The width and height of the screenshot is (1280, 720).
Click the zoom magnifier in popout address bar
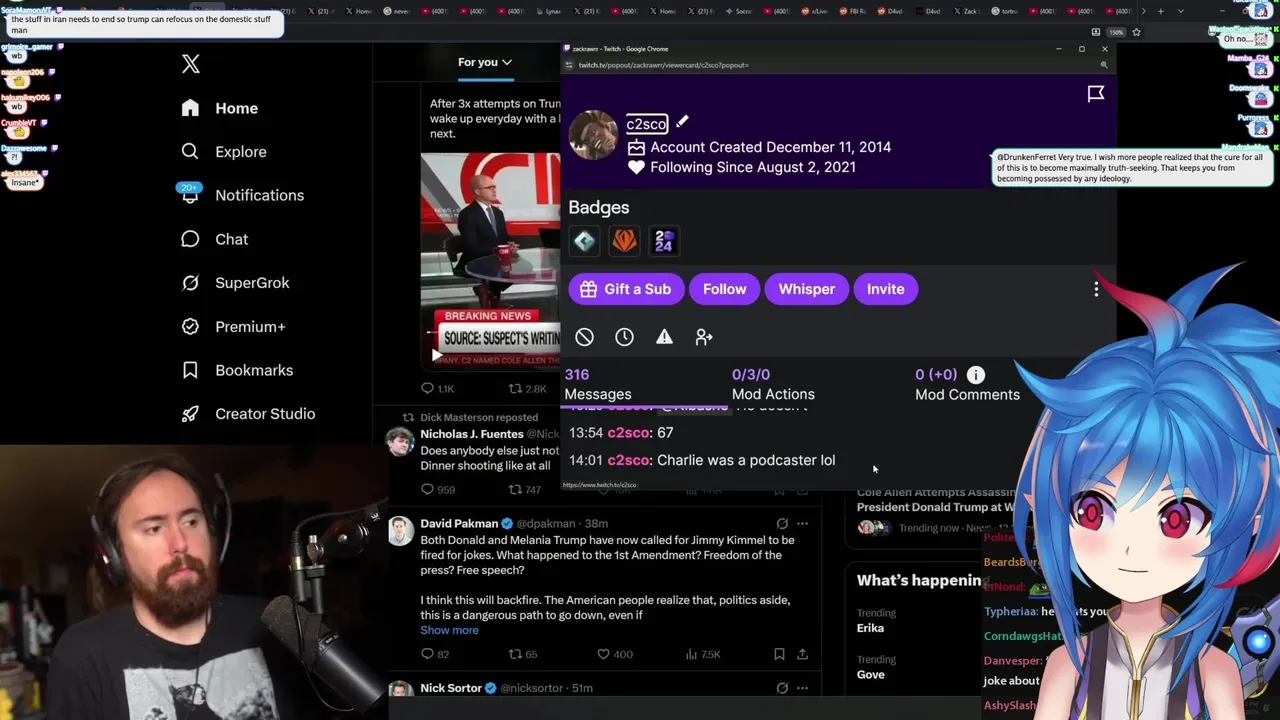(x=1103, y=65)
